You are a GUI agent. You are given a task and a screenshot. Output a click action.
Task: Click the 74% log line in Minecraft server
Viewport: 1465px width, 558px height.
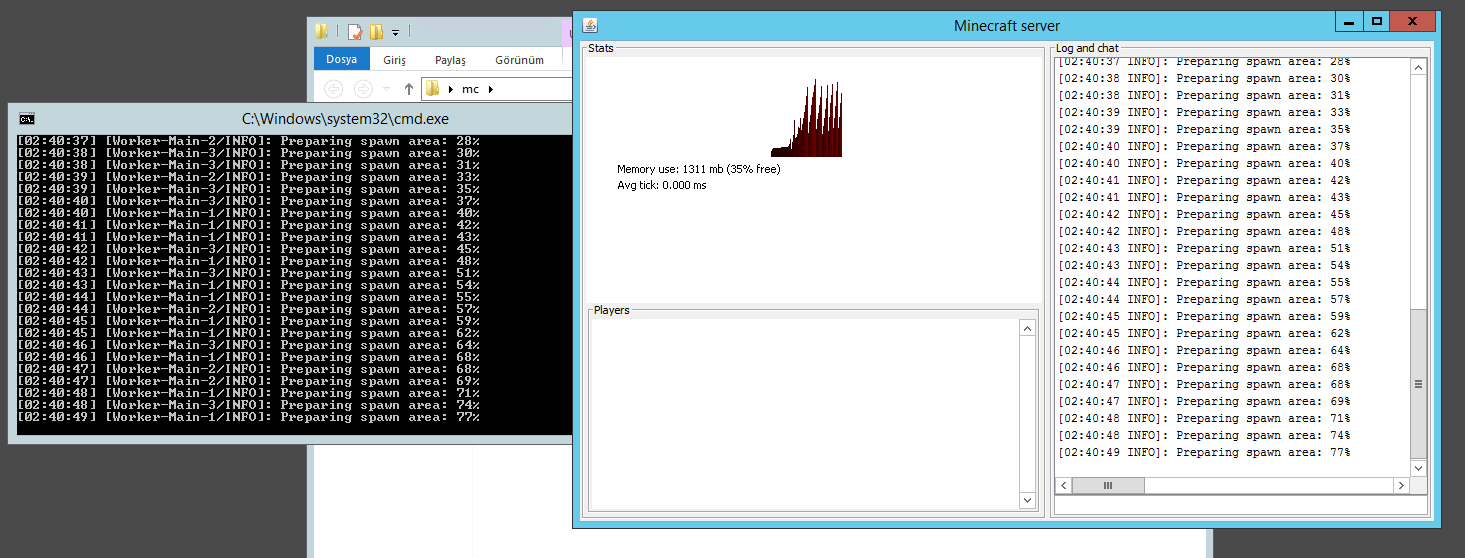pos(1205,436)
